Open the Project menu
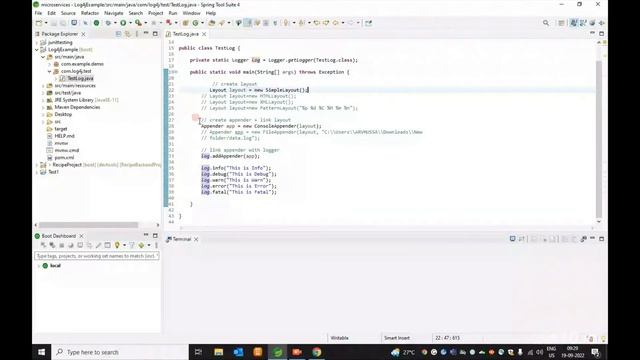This screenshot has width=640, height=360. [x=156, y=13]
